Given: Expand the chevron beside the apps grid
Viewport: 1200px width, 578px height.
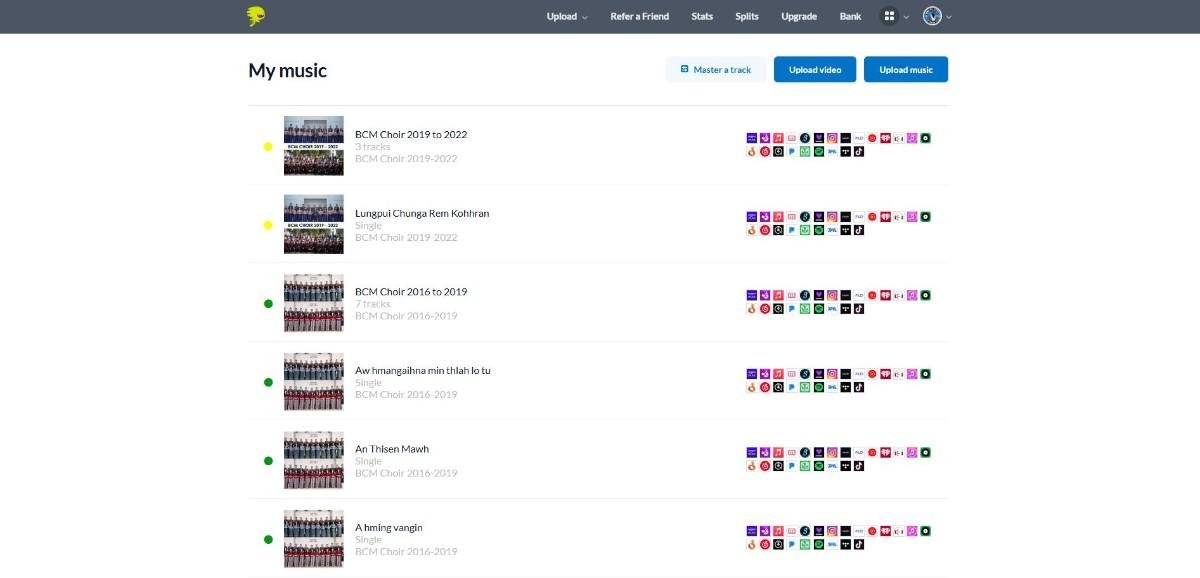Looking at the screenshot, I should [906, 17].
